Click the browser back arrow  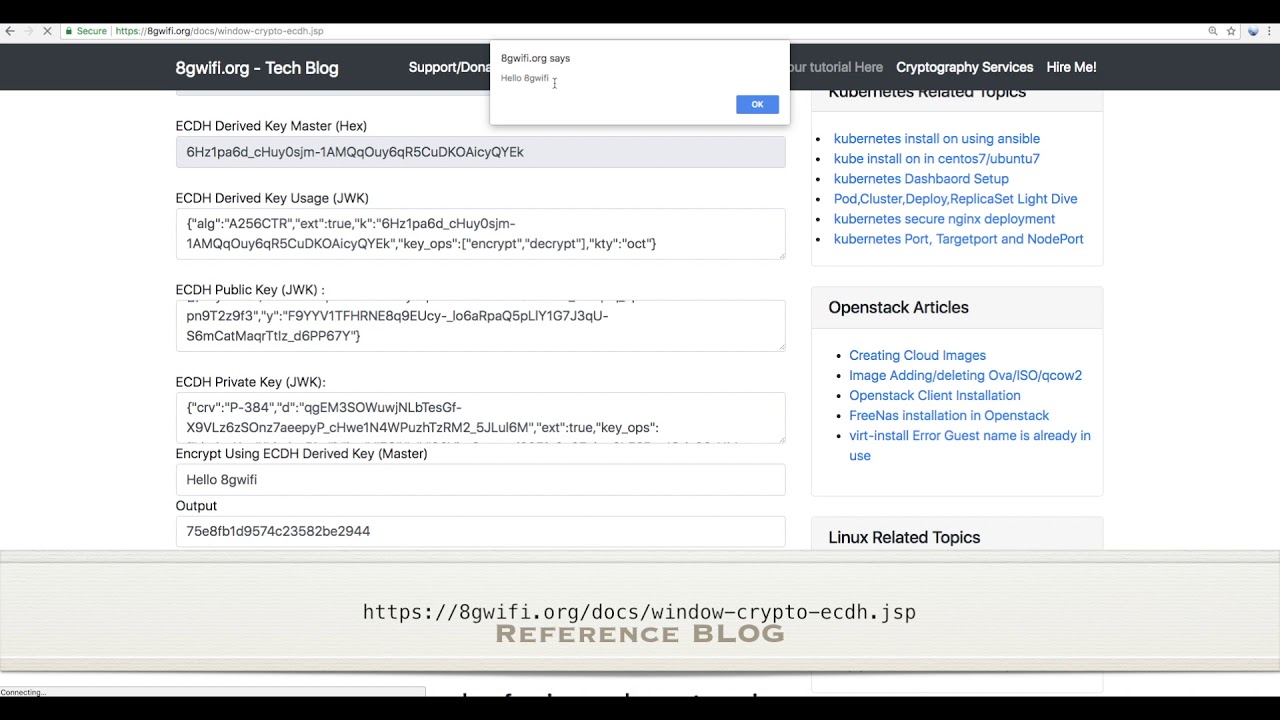tap(10, 31)
